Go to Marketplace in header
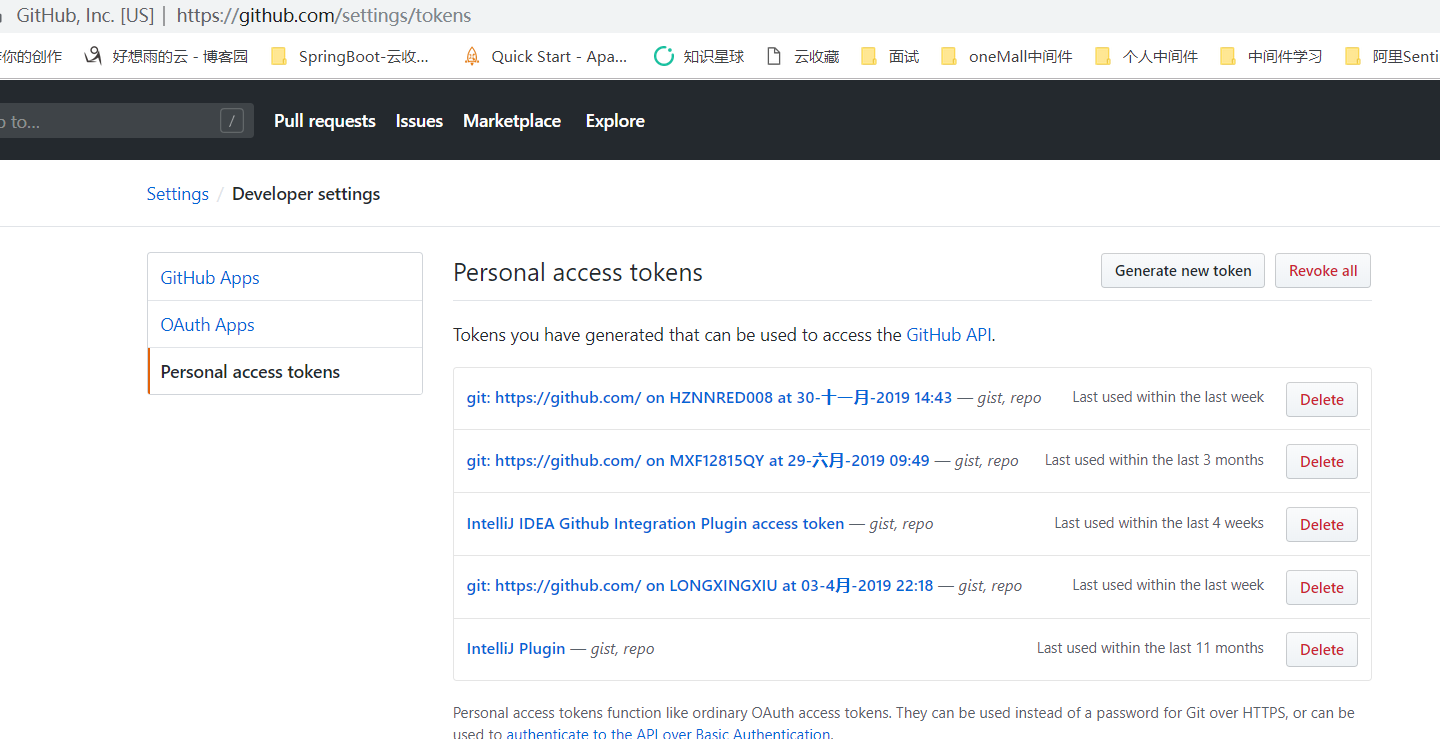The width and height of the screenshot is (1440, 739). (x=512, y=121)
